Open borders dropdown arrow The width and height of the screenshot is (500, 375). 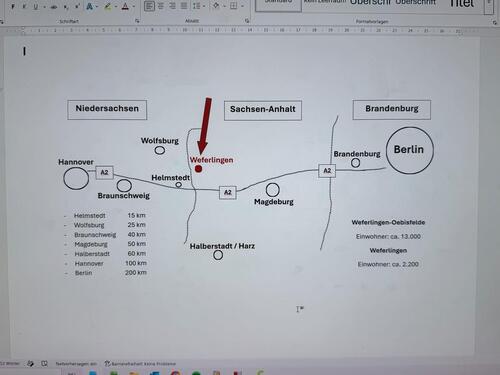pyautogui.click(x=242, y=6)
